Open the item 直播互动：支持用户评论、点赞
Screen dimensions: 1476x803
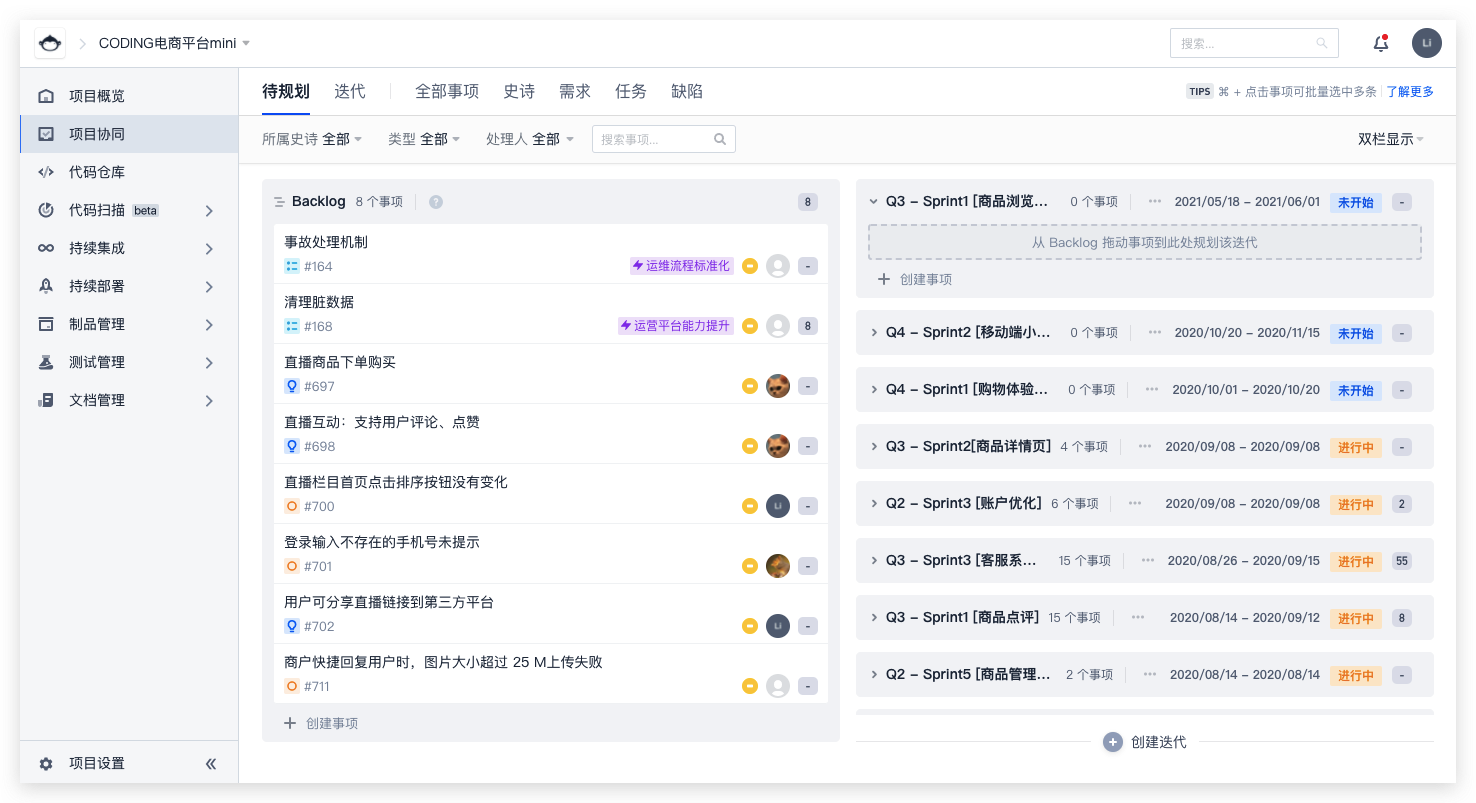[382, 422]
